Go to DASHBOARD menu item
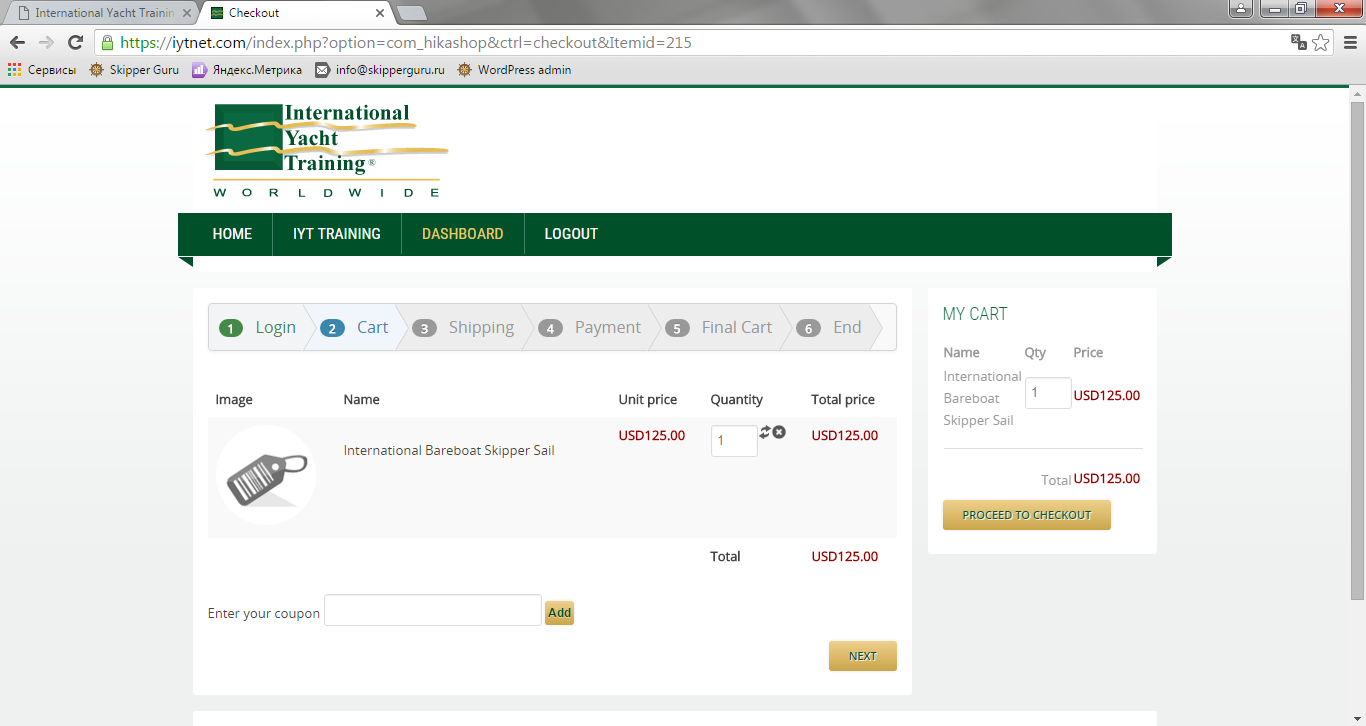The image size is (1366, 726). tap(463, 234)
